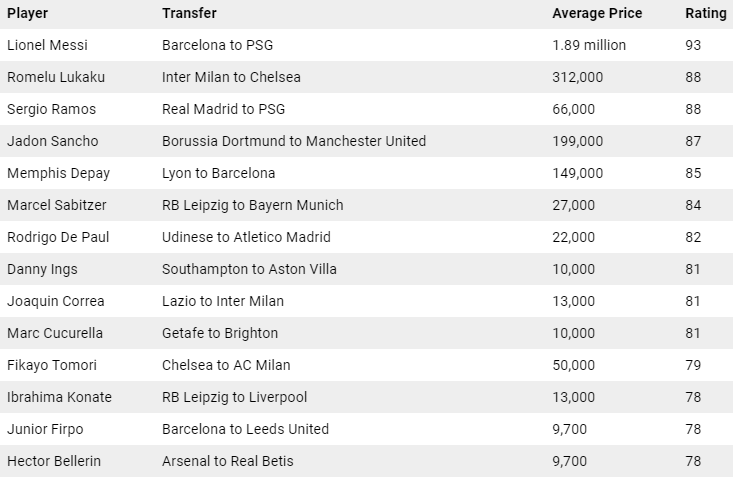Click Fikayo Tomori's 50,000 price
This screenshot has height=477, width=733.
[573, 365]
